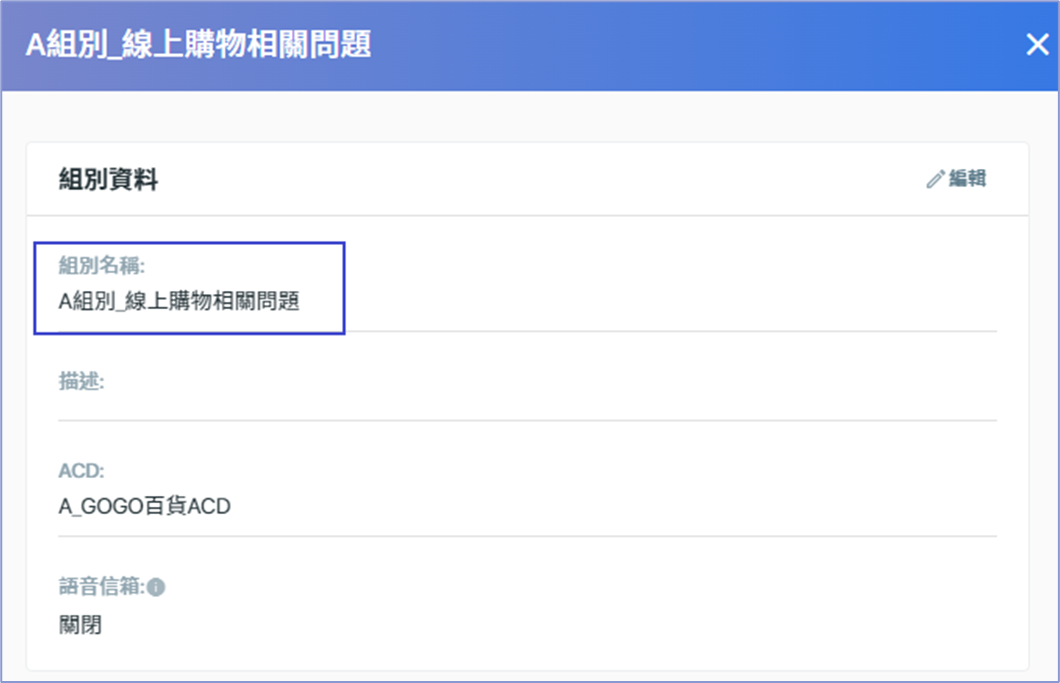The image size is (1060, 683).
Task: Select the dialog title A組別_線上購物相關問題
Action: tap(198, 45)
